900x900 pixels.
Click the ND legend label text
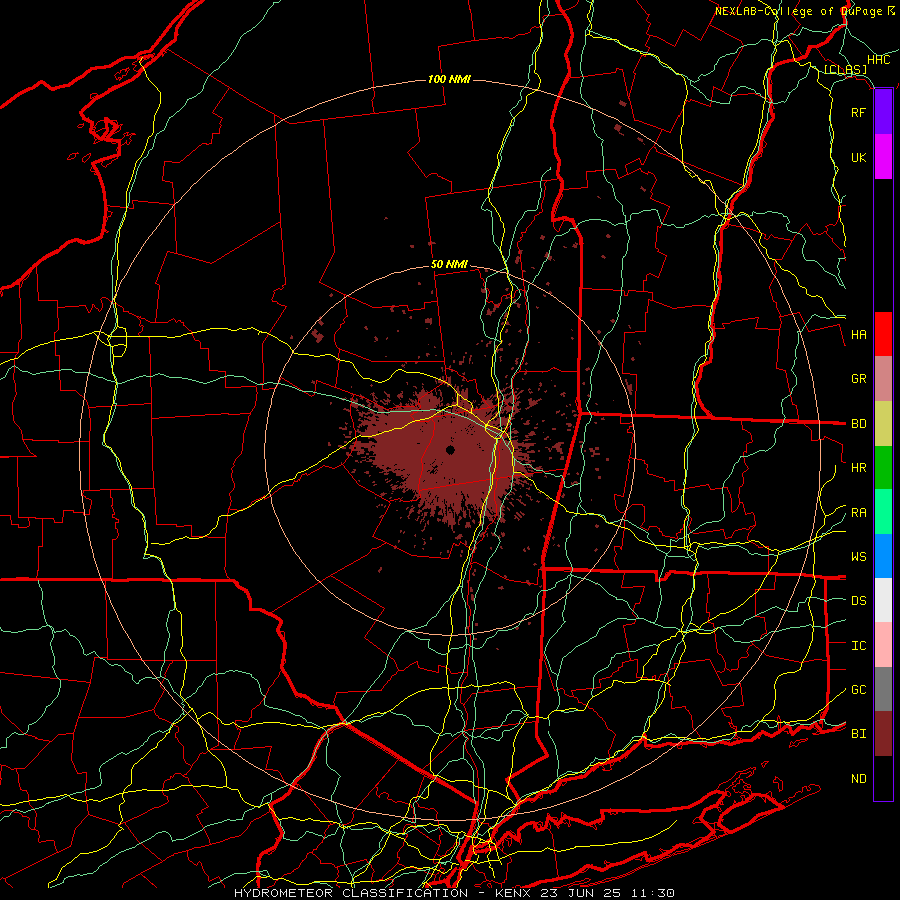858,779
